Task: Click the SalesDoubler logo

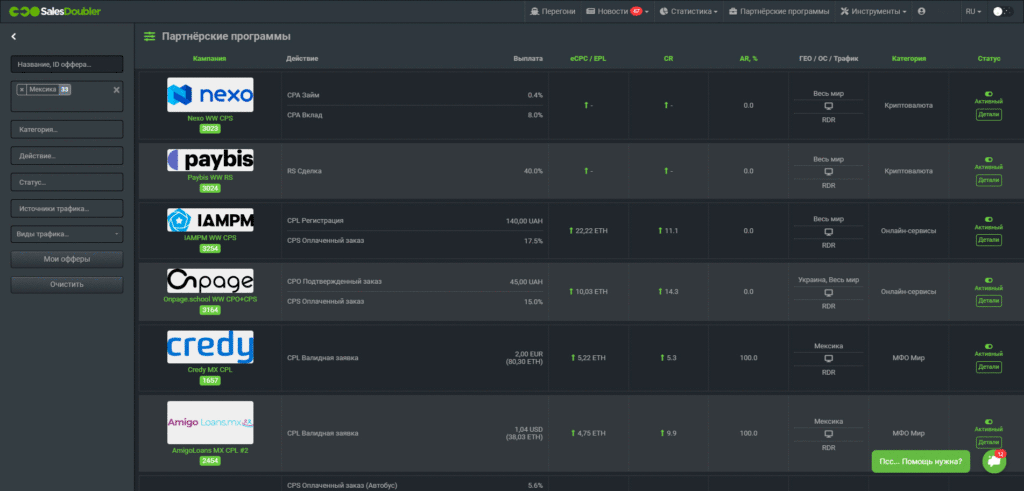Action: tap(51, 11)
